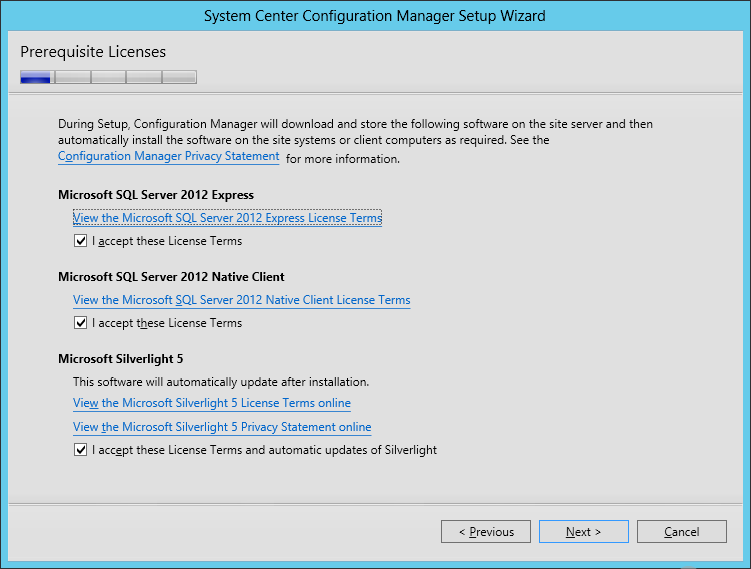Select the Microsoft SQL Server 2012 Express heading
Viewport: 751px width, 569px height.
156,195
